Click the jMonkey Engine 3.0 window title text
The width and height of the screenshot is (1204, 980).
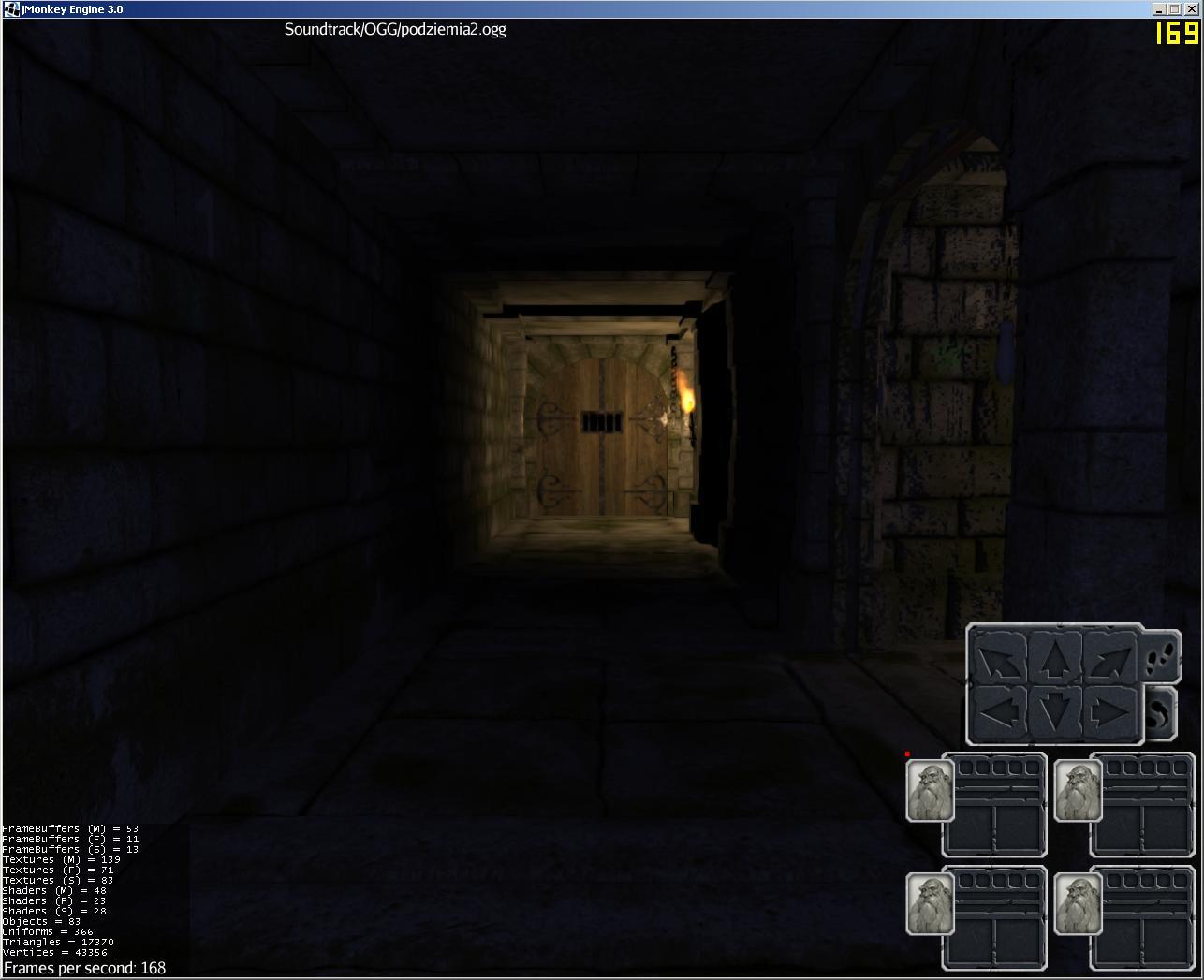(x=72, y=9)
